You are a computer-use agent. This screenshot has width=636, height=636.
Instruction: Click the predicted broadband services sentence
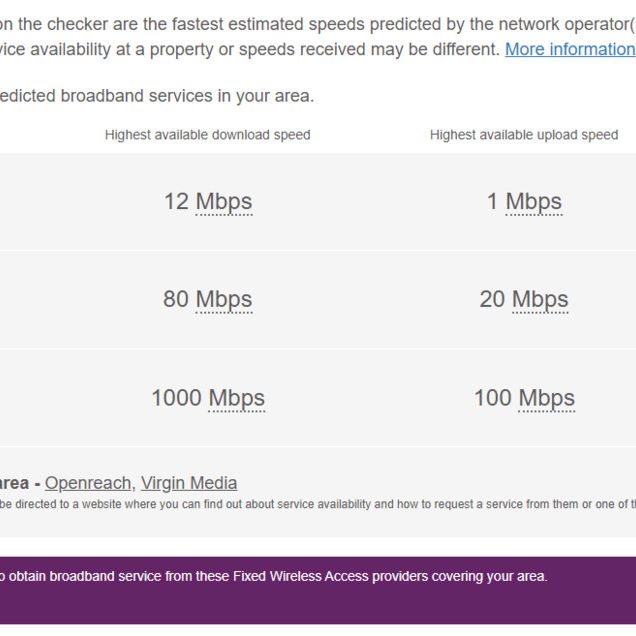tap(157, 96)
